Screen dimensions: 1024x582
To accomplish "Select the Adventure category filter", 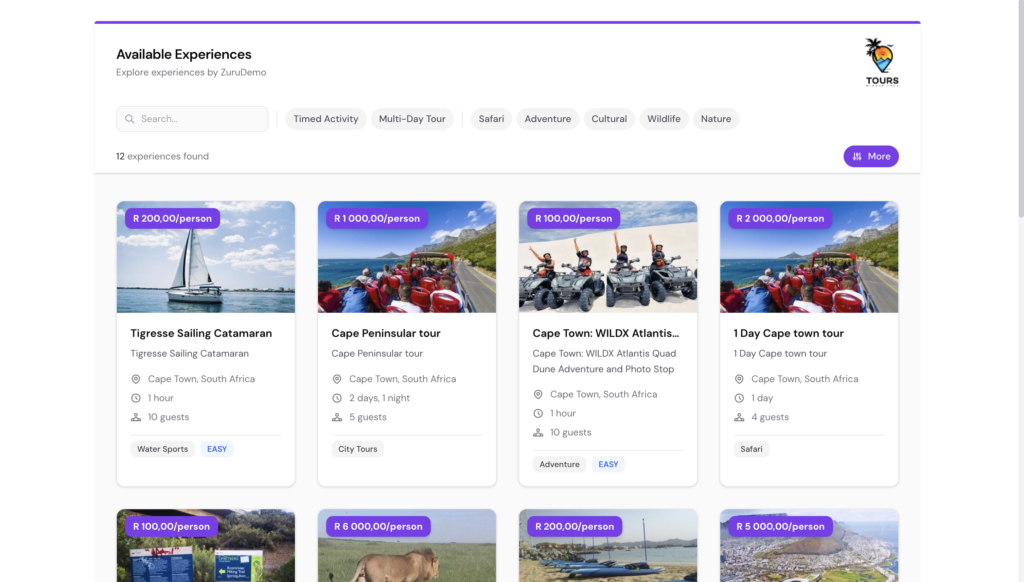I will (548, 119).
